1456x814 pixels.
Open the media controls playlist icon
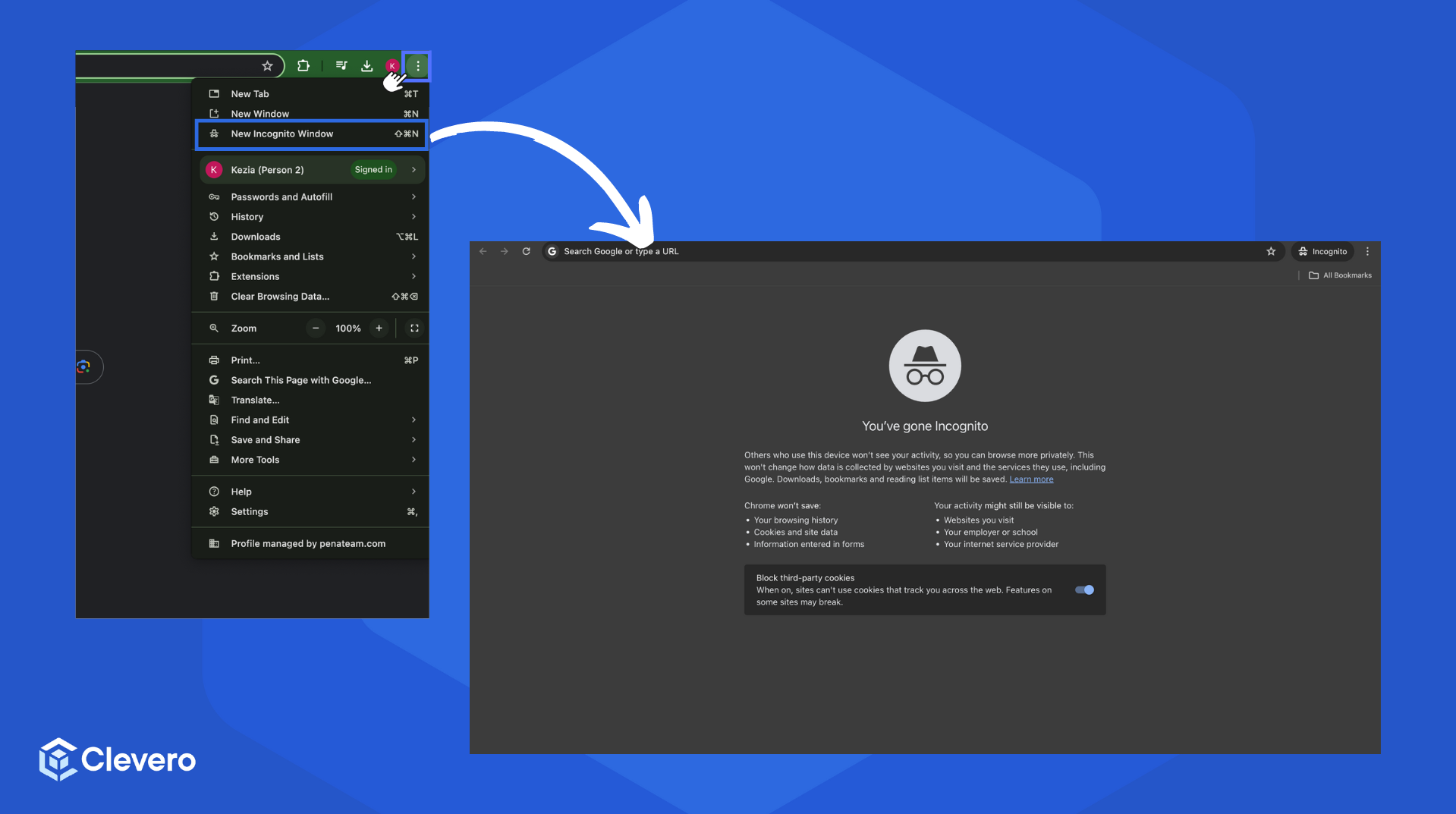pos(341,66)
